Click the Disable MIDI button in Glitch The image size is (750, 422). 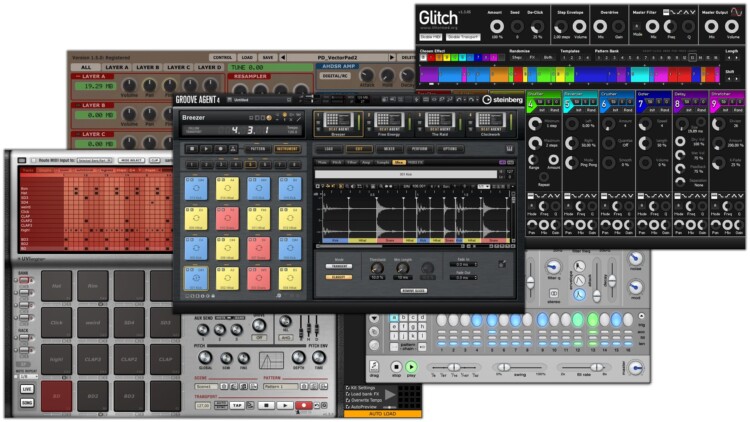tap(430, 37)
